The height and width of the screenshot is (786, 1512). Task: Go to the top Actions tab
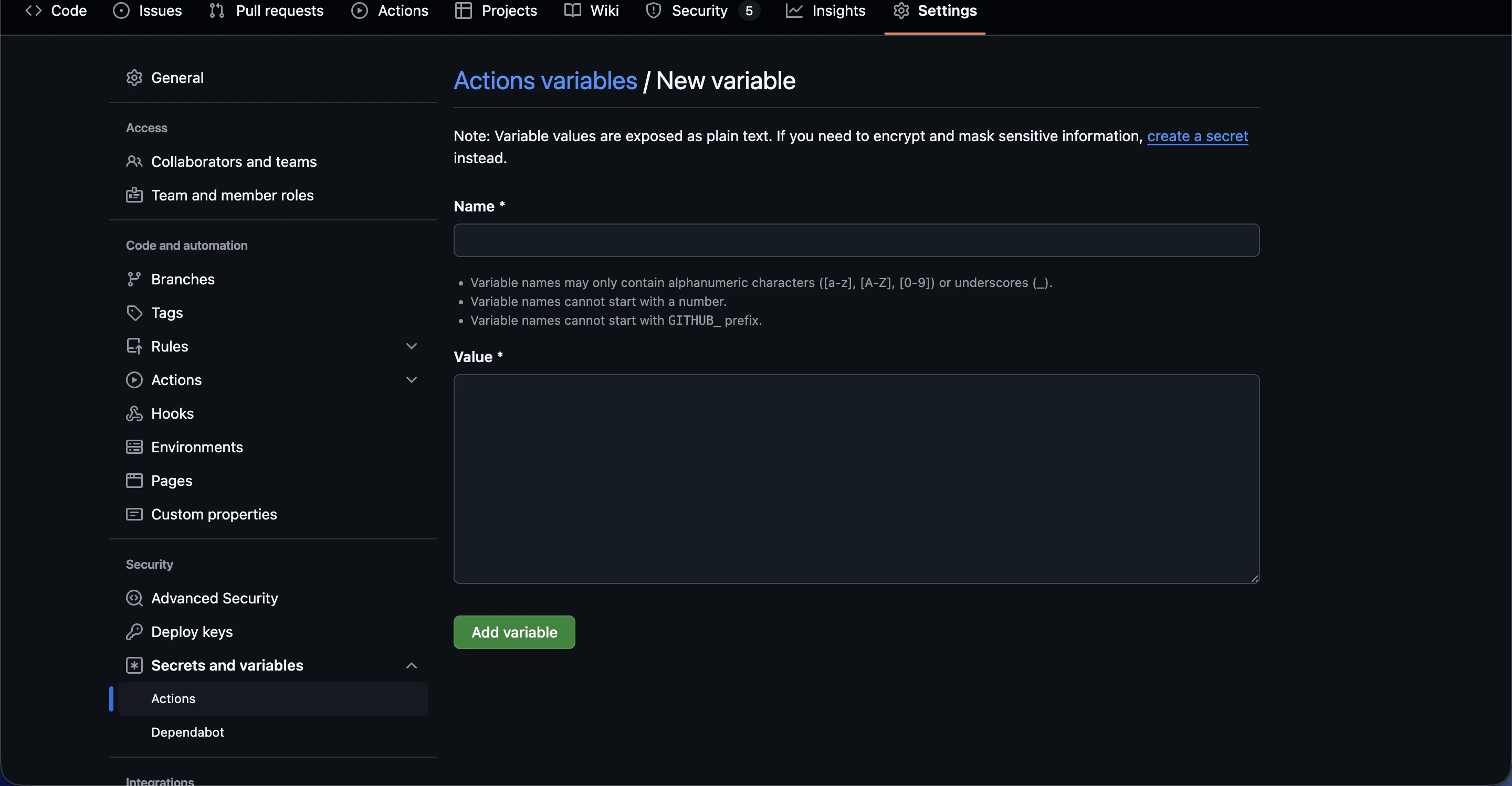390,10
